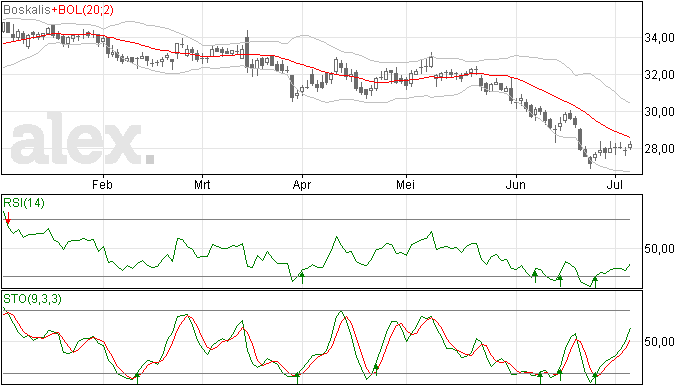
Task: Click the Mei month label
Action: tap(405, 184)
